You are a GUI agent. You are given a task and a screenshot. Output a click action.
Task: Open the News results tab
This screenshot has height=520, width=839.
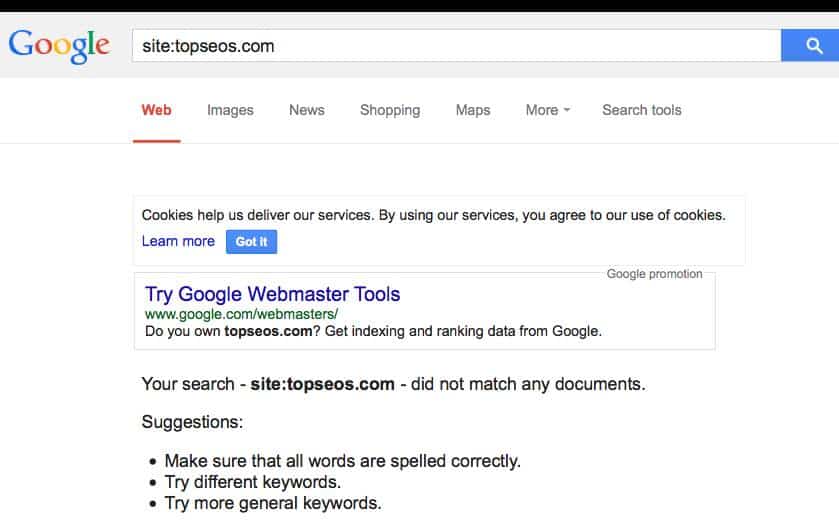tap(307, 110)
